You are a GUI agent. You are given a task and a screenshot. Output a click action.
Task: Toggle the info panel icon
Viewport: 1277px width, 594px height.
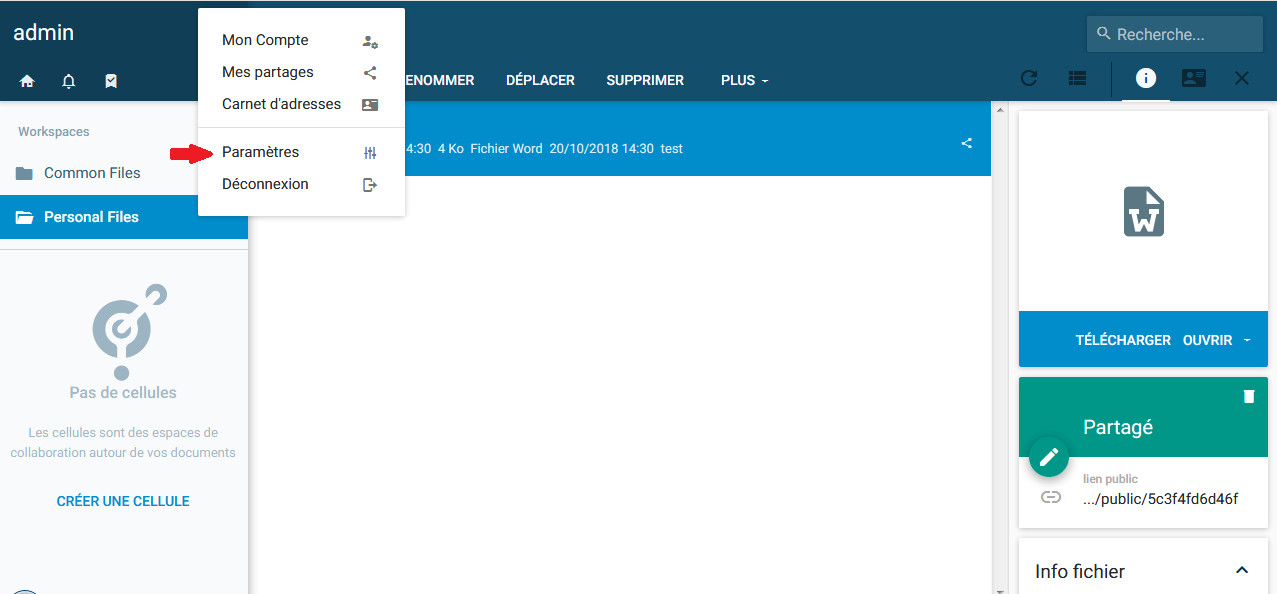coord(1146,78)
